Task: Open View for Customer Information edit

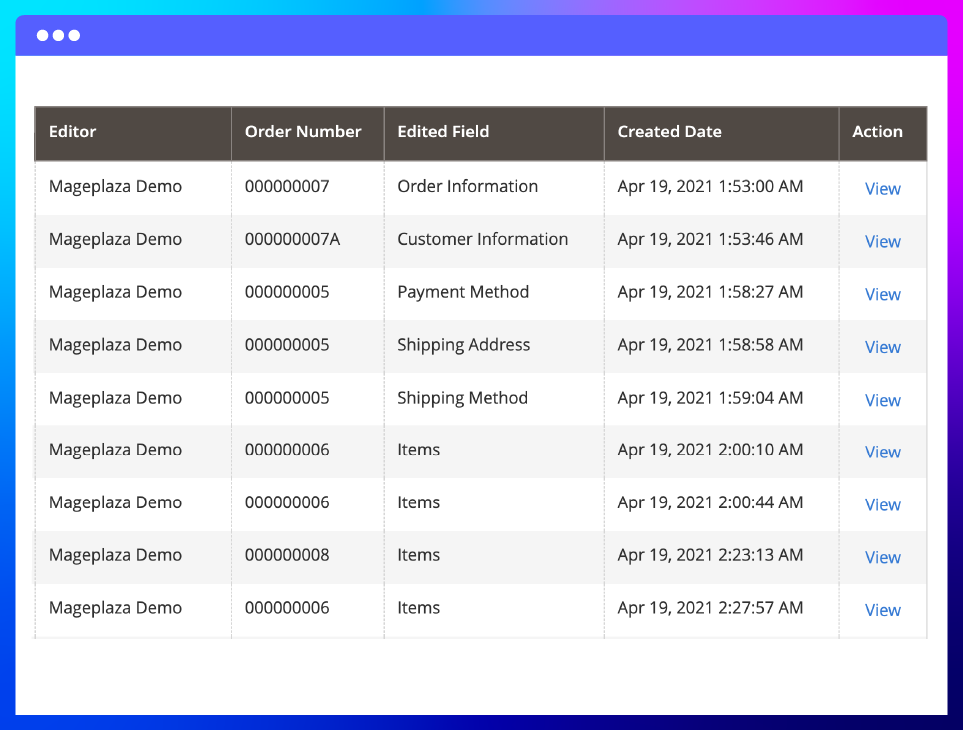Action: tap(882, 242)
